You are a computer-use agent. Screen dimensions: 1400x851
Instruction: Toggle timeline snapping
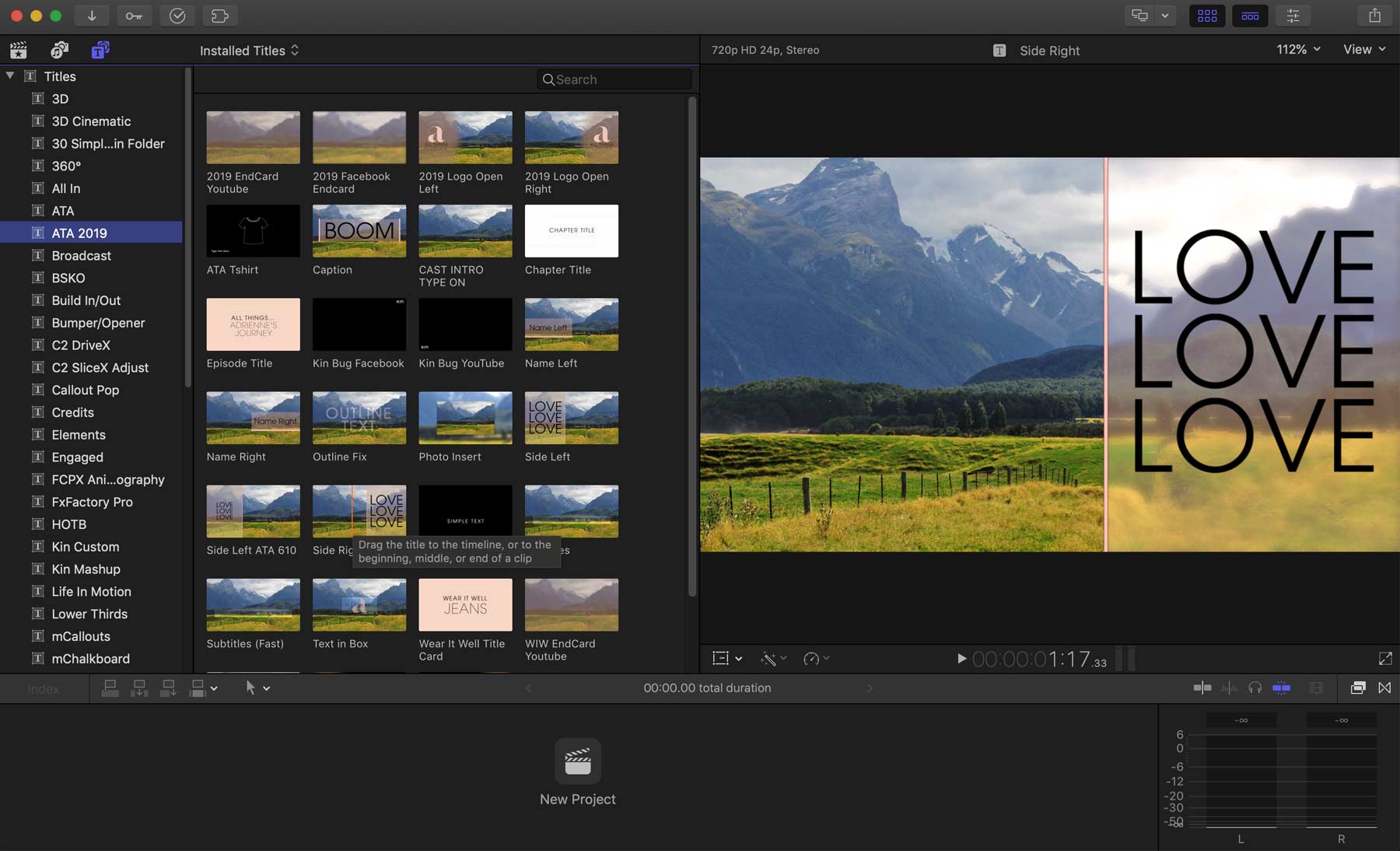click(x=1281, y=688)
